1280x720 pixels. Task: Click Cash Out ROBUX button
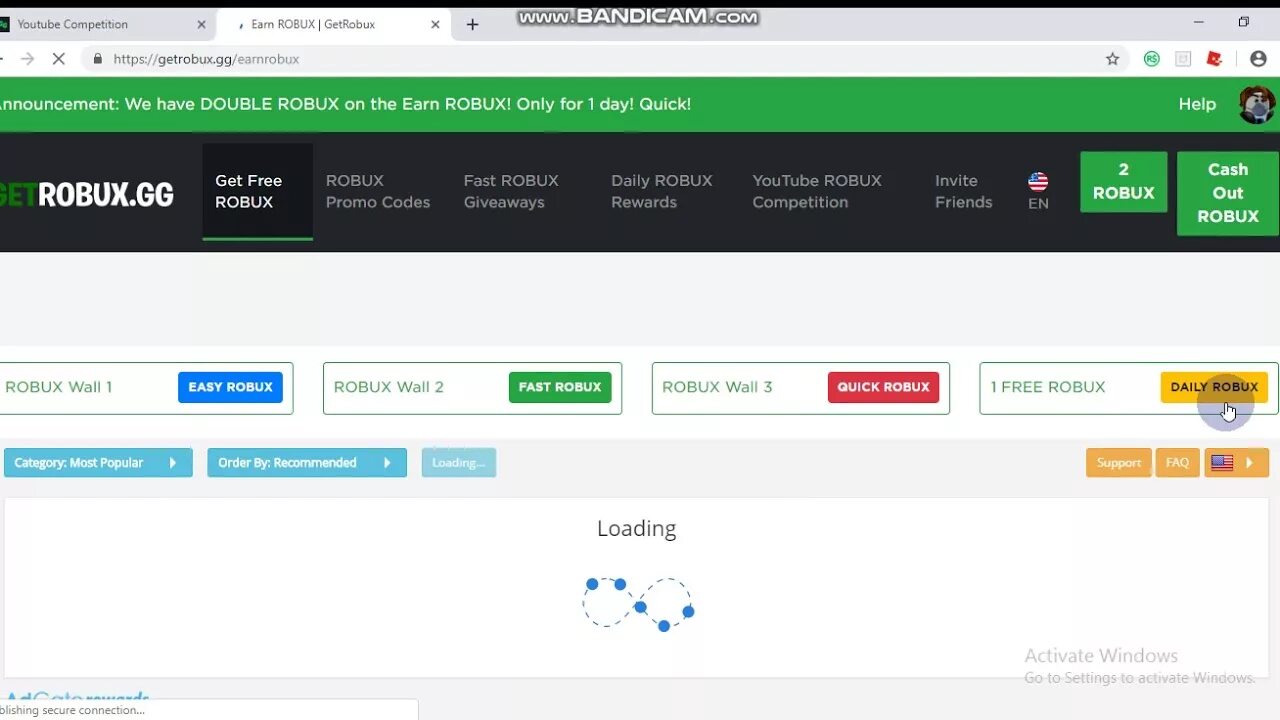[1227, 193]
